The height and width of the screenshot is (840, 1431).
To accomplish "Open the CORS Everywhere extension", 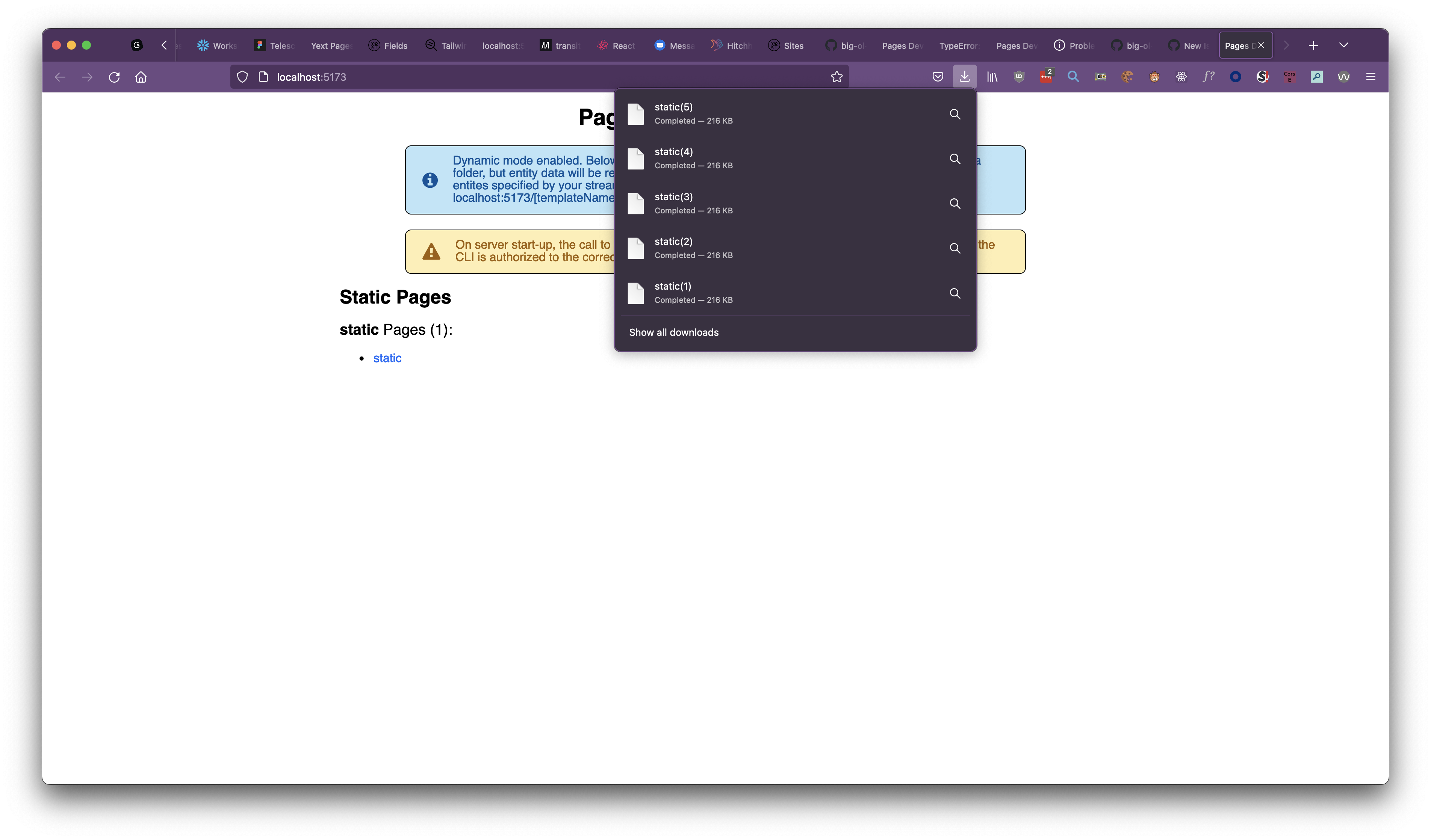I will (1289, 77).
